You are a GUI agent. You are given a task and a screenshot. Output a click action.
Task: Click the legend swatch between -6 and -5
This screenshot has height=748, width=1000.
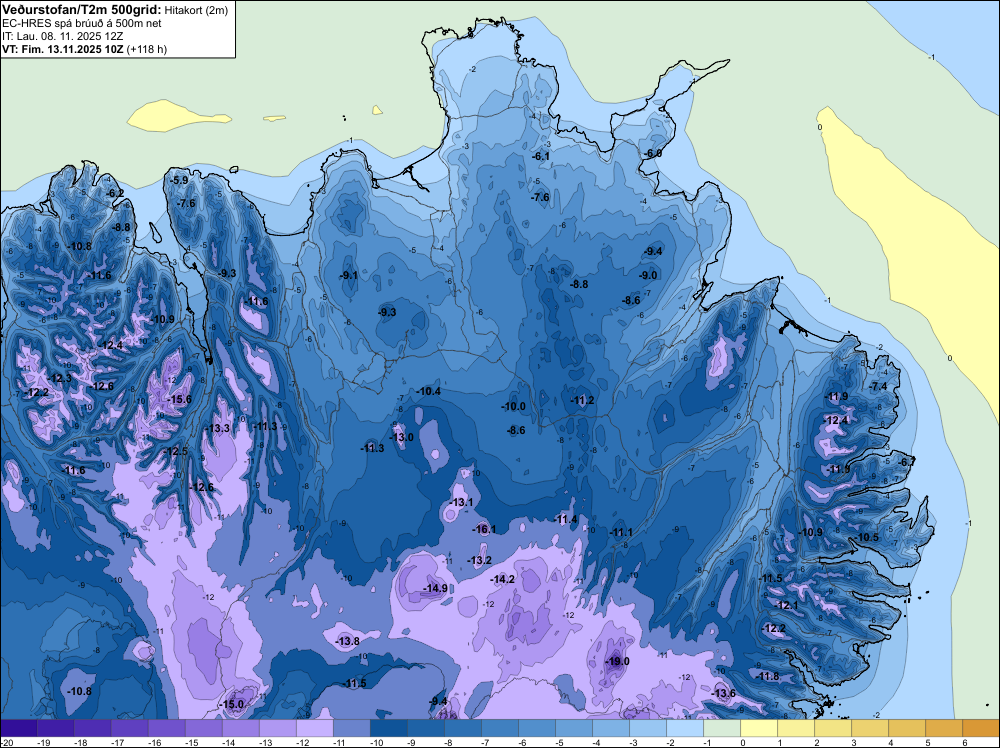click(x=537, y=728)
